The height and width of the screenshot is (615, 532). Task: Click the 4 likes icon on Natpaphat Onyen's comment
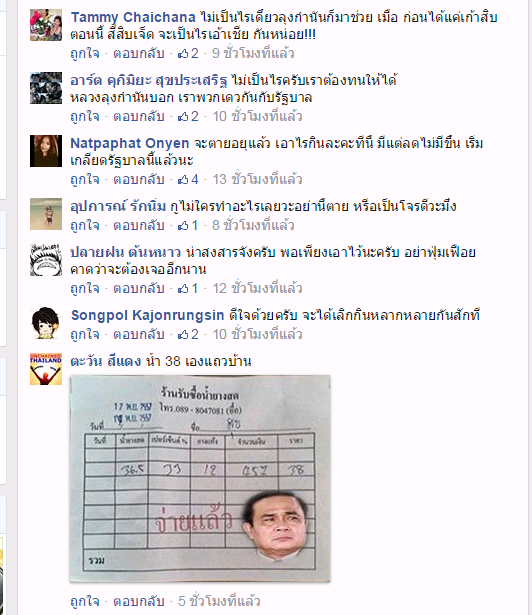click(188, 180)
